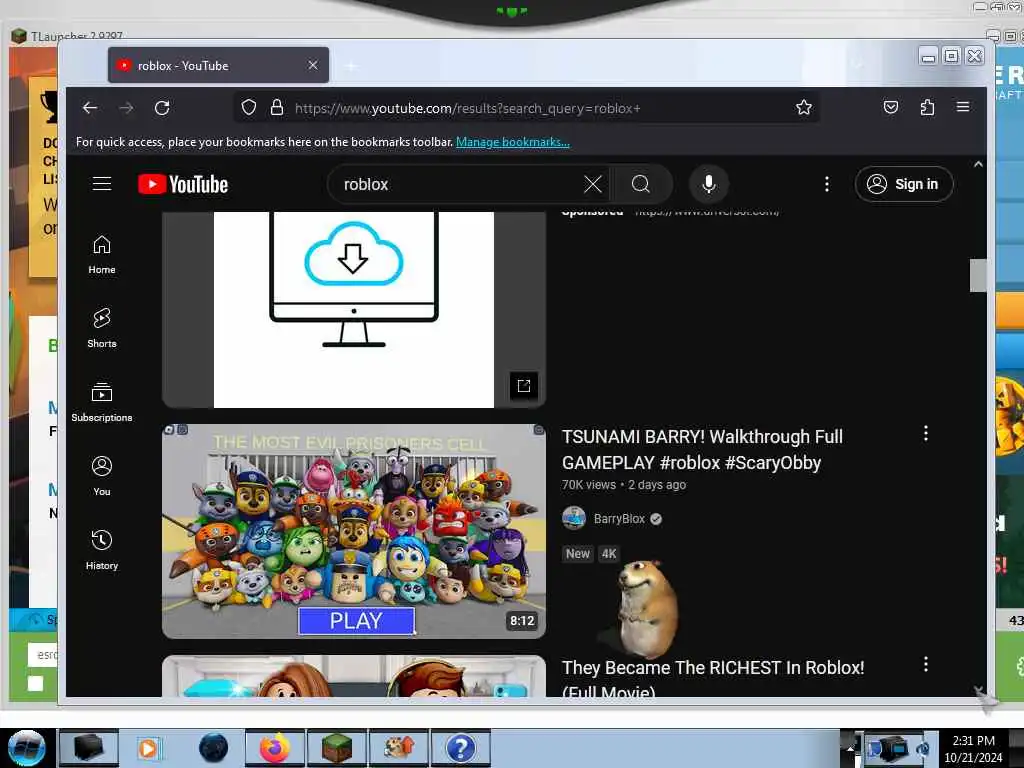Open the tracking protection shield icon
This screenshot has height=768, width=1024.
(249, 108)
